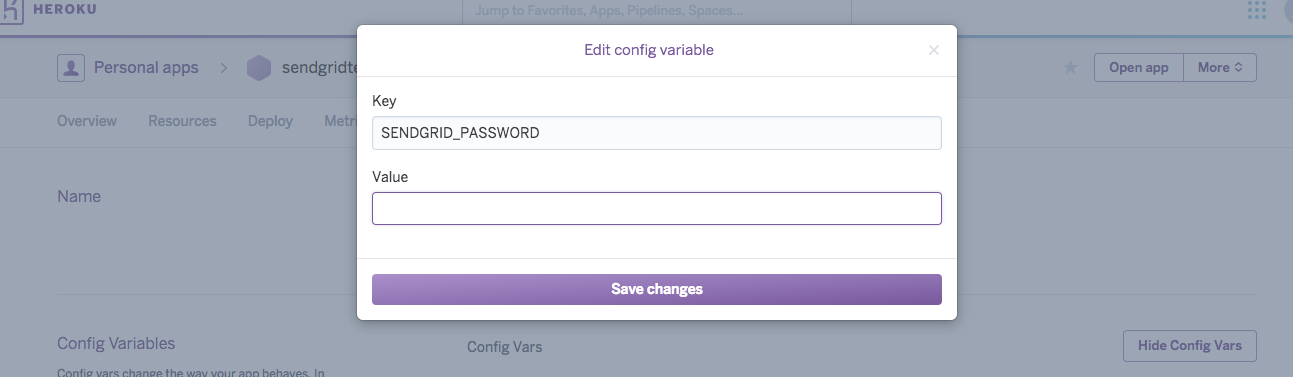Click the Key field containing SENDGRID_PASSWORD
Screen dimensions: 1293x377
pyautogui.click(x=656, y=133)
